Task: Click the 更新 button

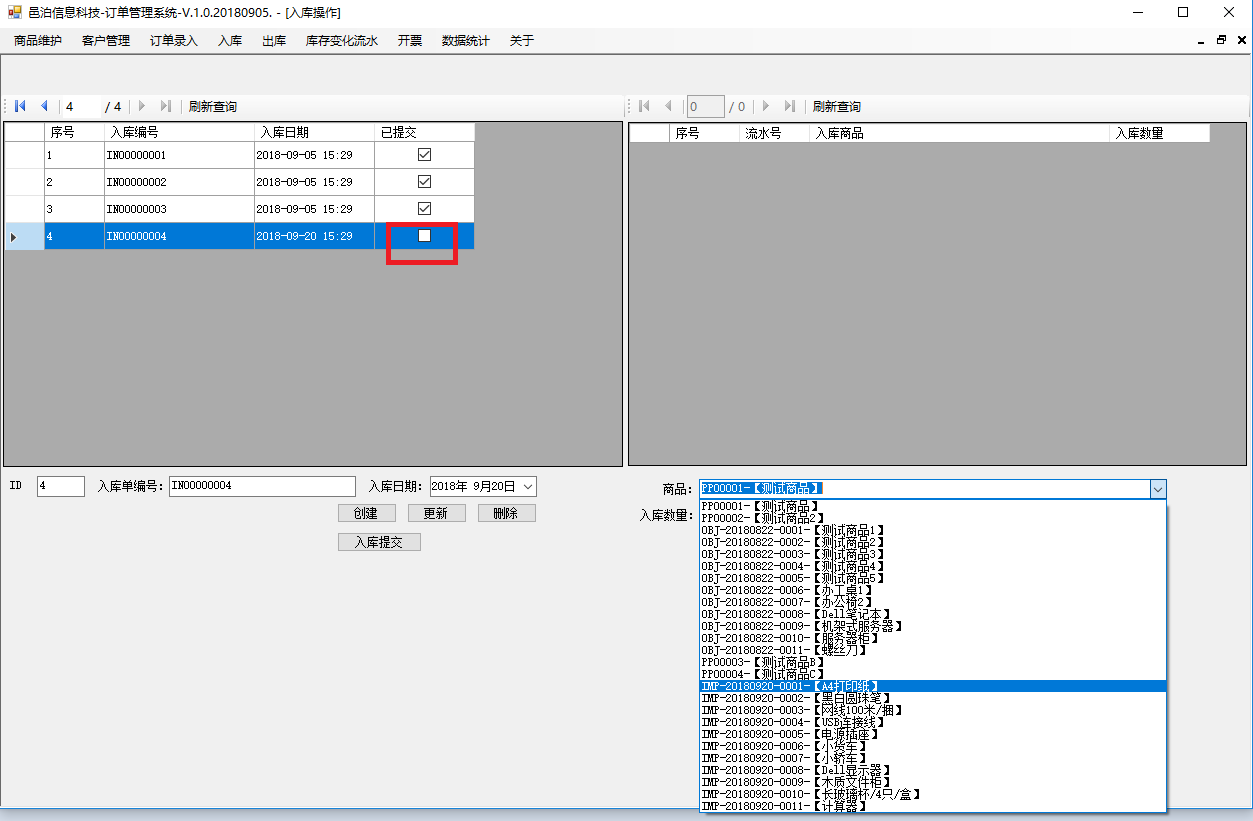Action: point(436,513)
